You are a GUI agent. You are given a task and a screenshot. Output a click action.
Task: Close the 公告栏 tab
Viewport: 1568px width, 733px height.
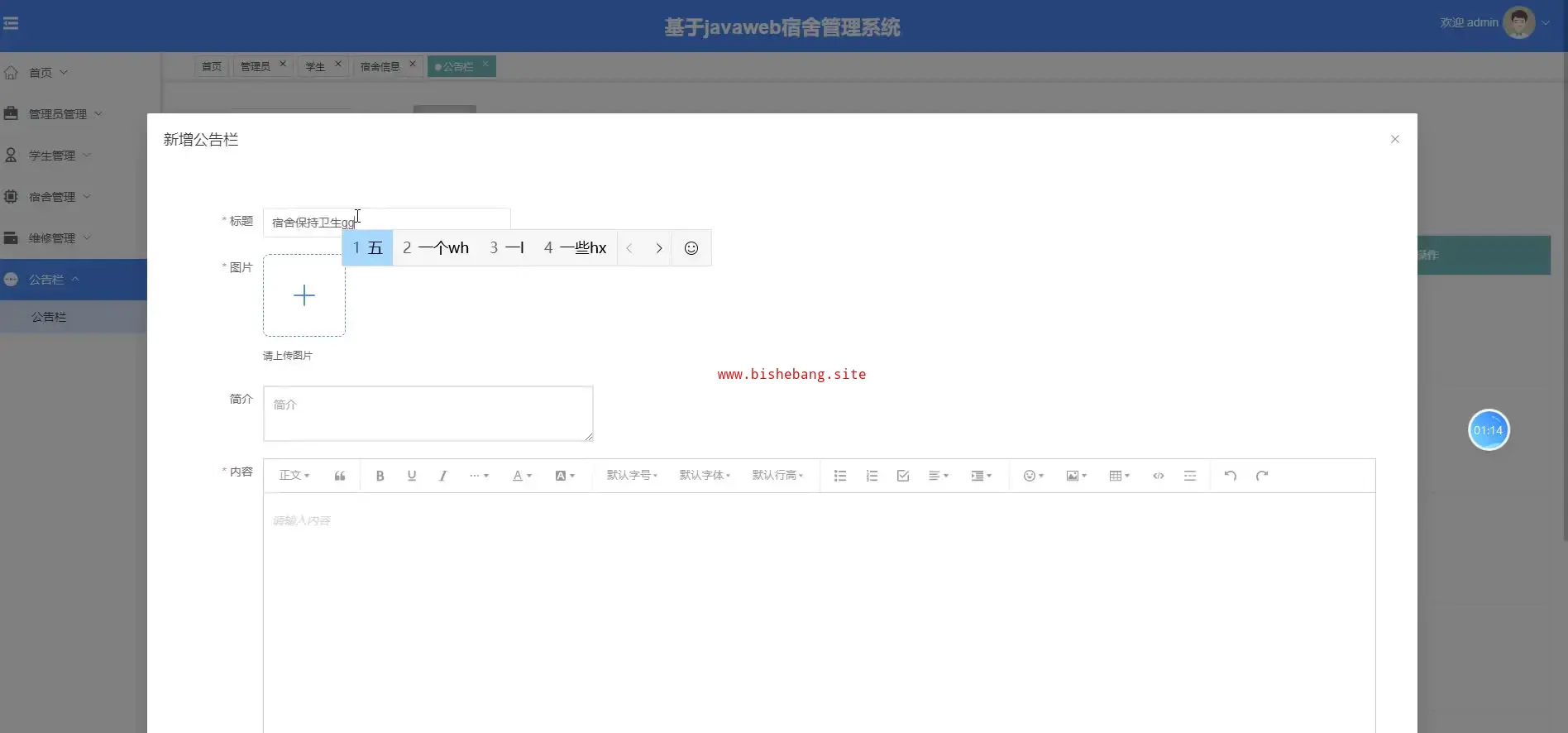(485, 64)
